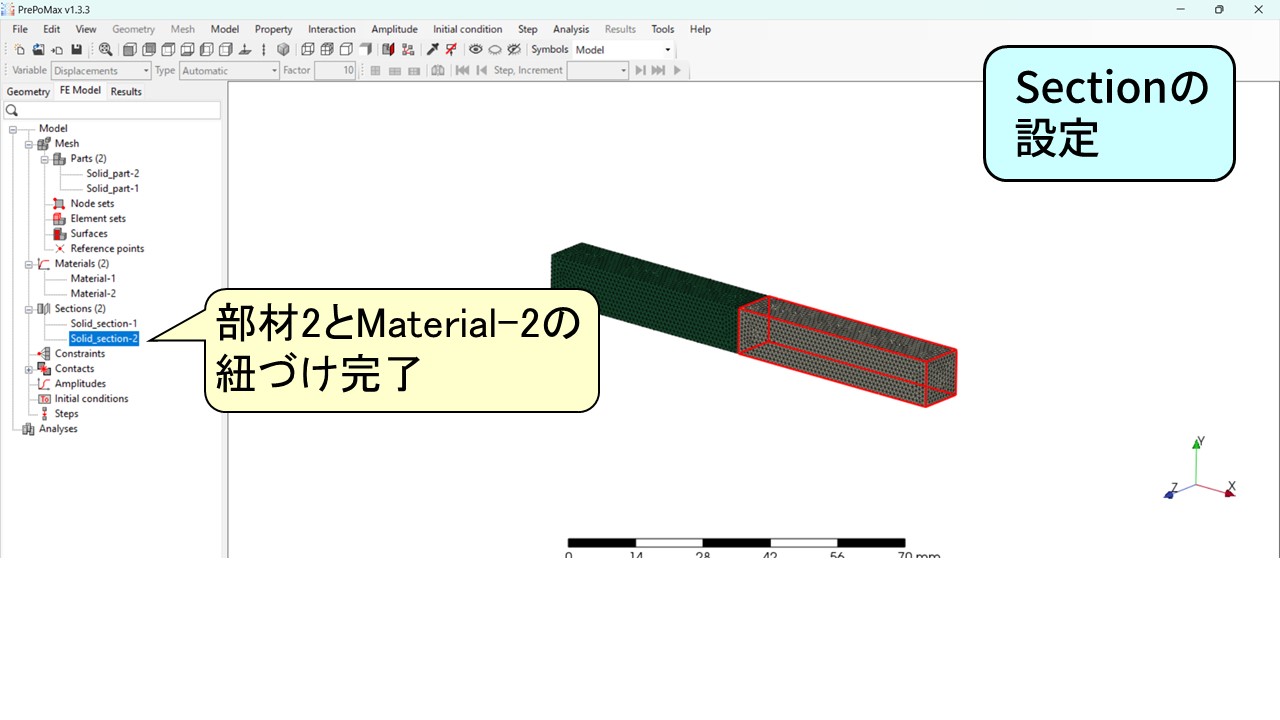Select Solid_part-2 in the tree
The width and height of the screenshot is (1280, 720).
click(112, 174)
